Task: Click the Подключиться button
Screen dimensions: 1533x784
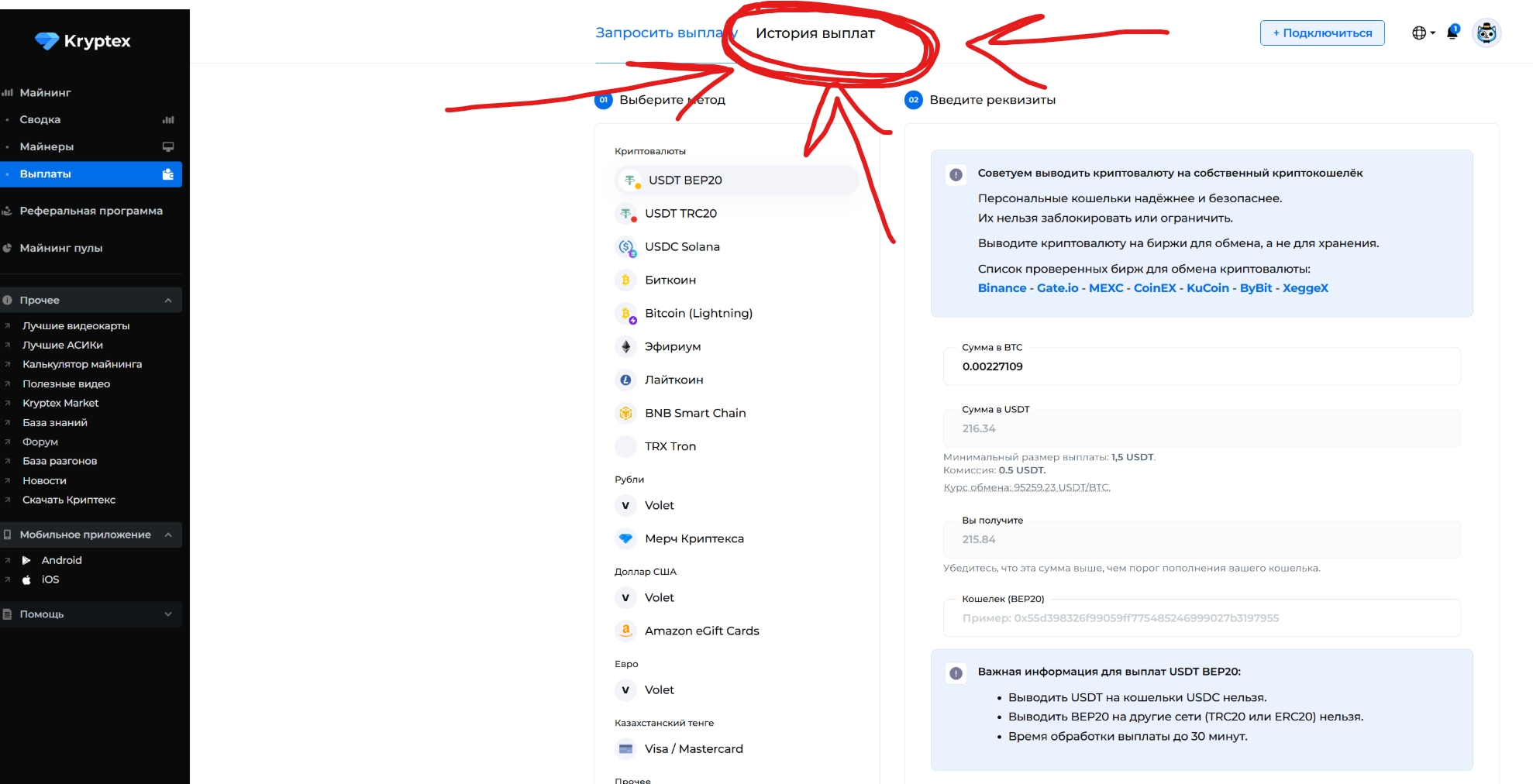Action: (1322, 33)
